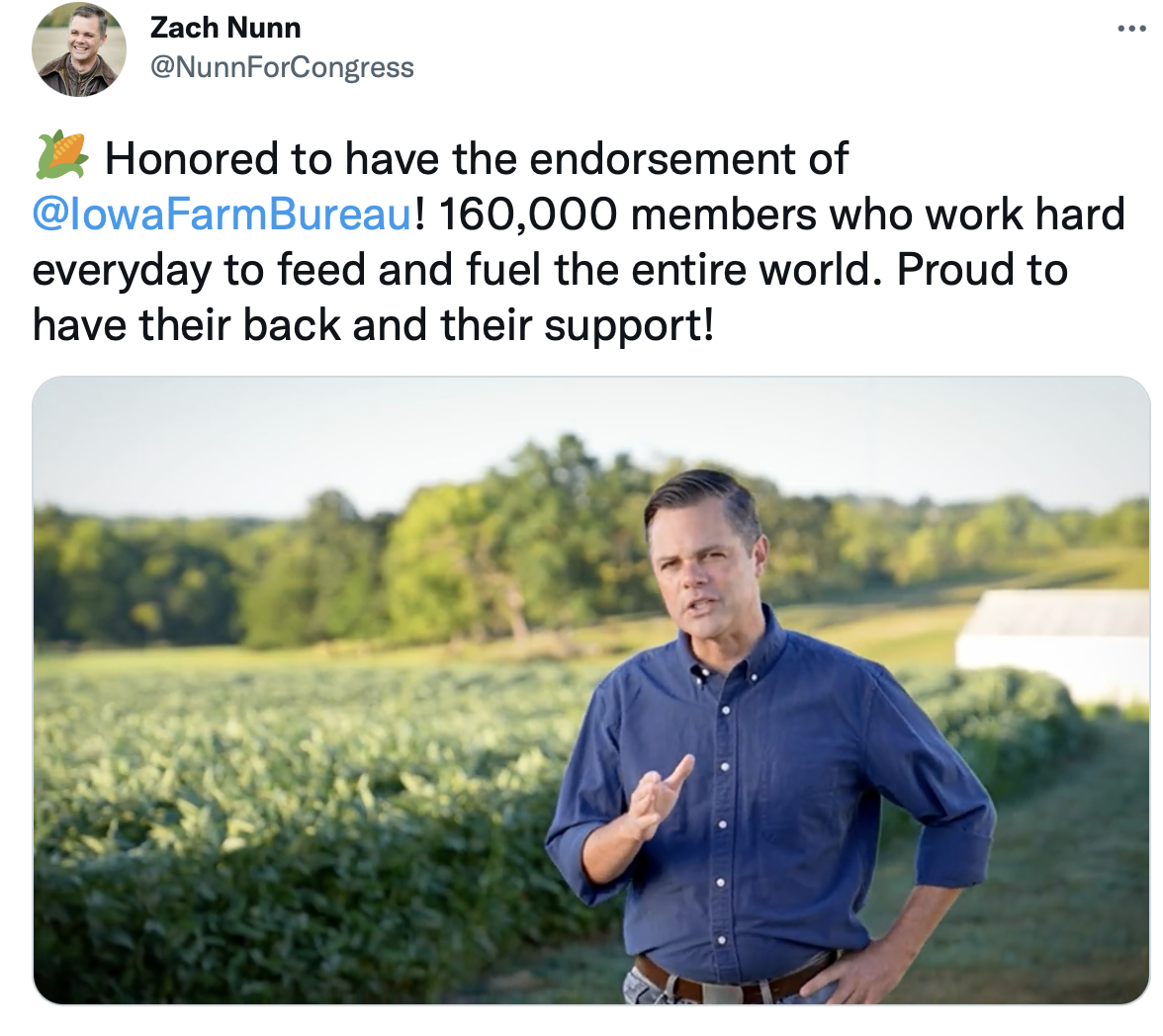Click the corn emoji in the tweet
Image resolution: width=1163 pixels, height=1036 pixels.
(x=62, y=156)
